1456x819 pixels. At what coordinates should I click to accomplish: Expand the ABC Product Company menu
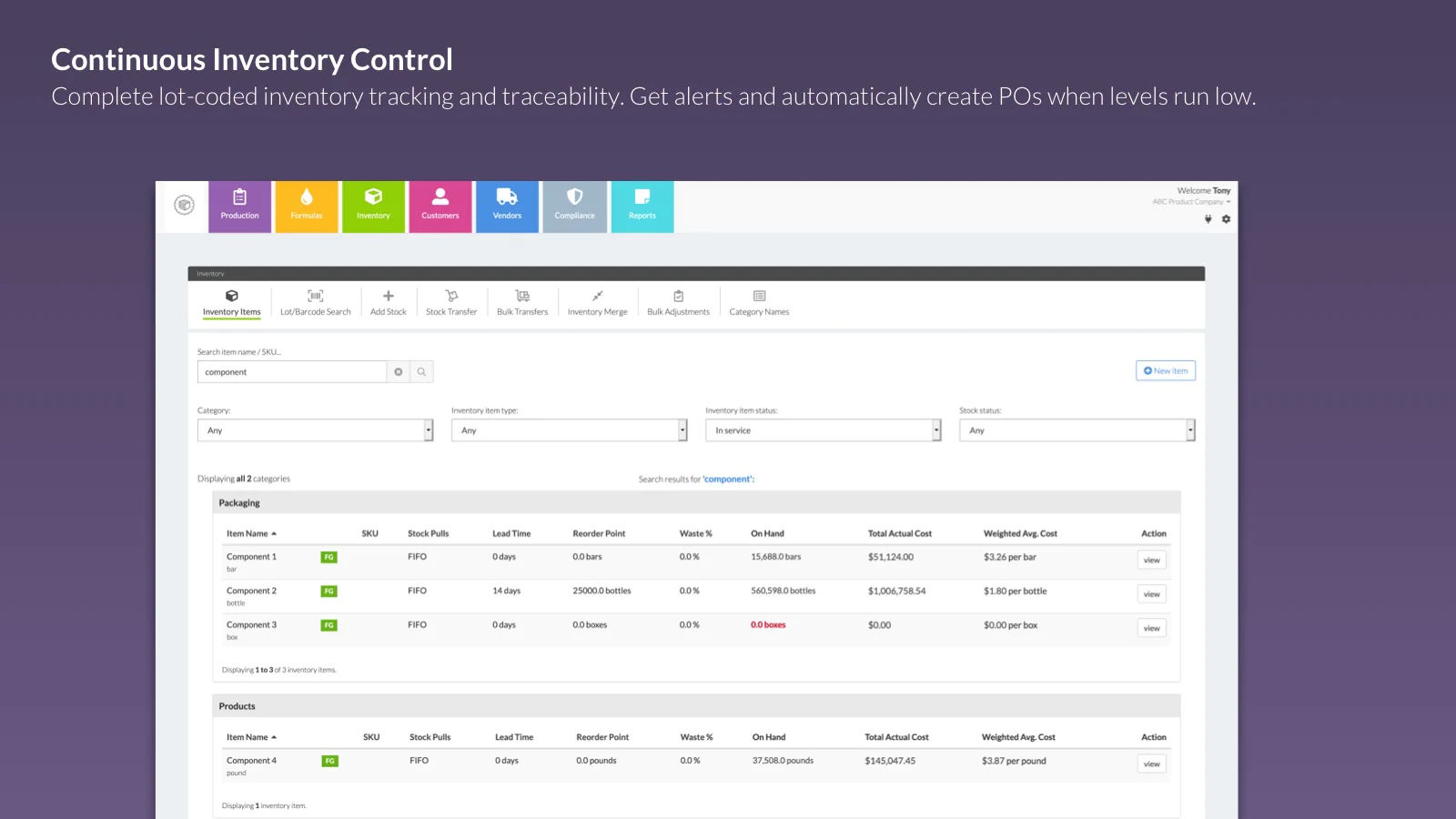(1191, 202)
